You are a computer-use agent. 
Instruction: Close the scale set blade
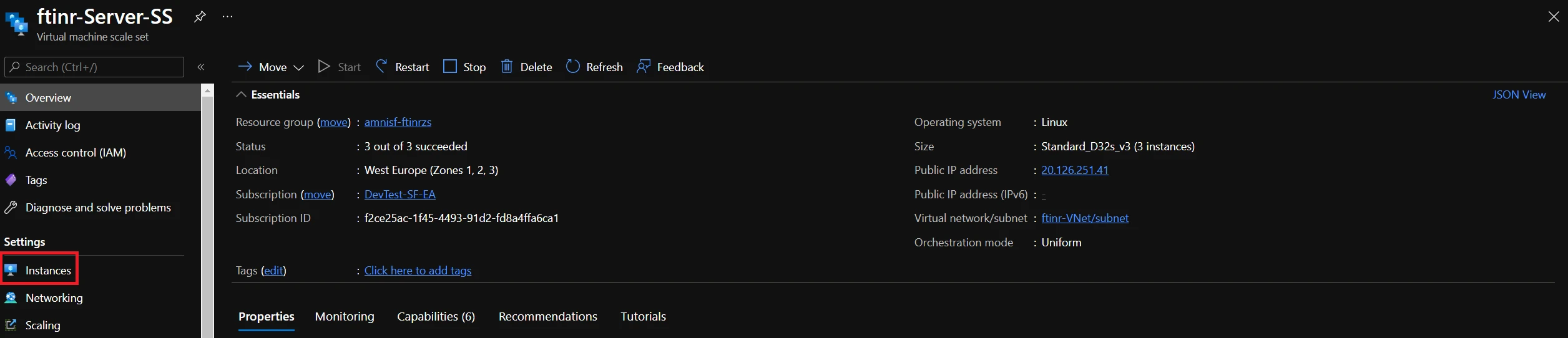click(1554, 17)
